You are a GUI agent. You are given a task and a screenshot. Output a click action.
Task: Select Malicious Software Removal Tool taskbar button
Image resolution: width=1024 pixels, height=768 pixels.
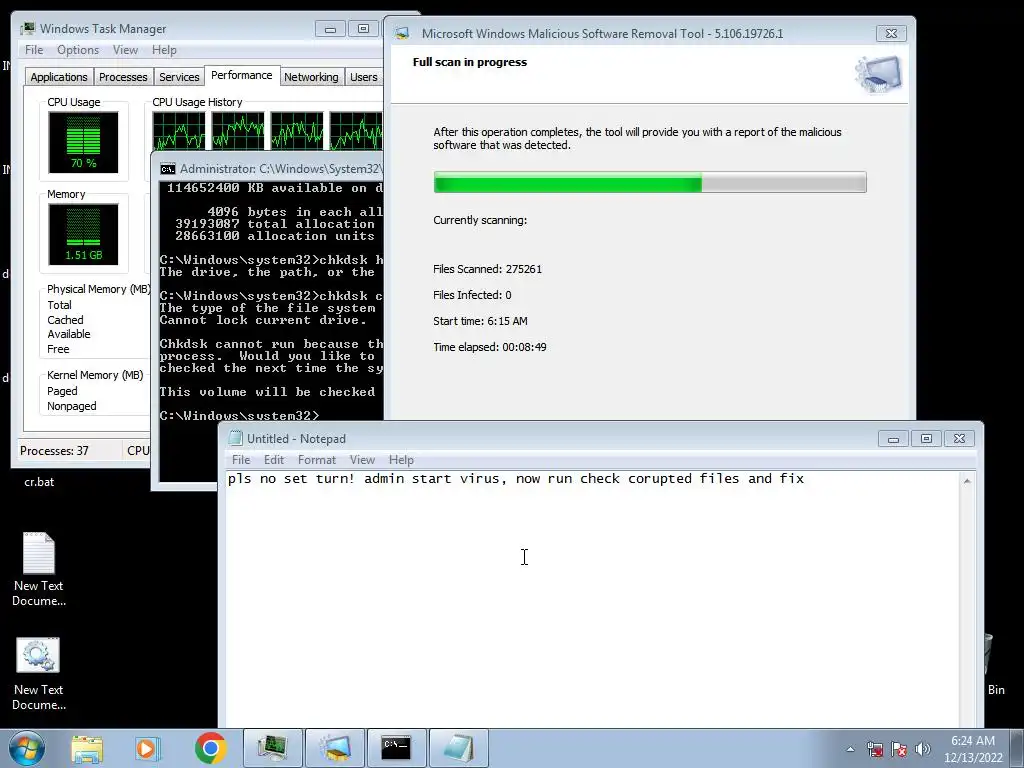point(335,748)
